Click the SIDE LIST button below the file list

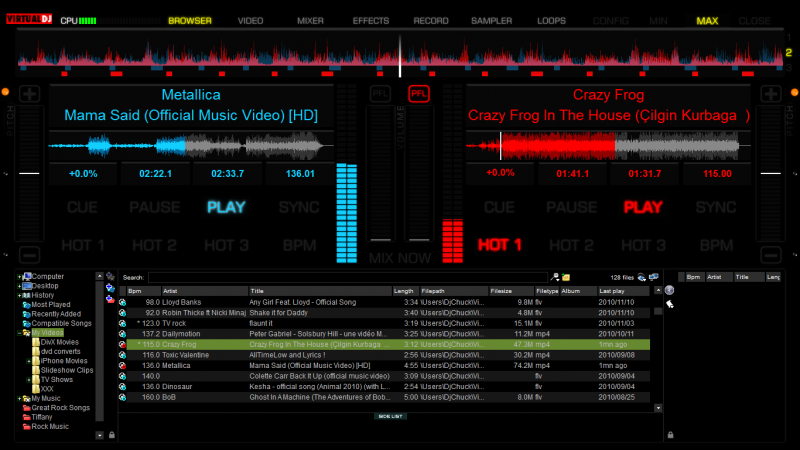(x=390, y=416)
